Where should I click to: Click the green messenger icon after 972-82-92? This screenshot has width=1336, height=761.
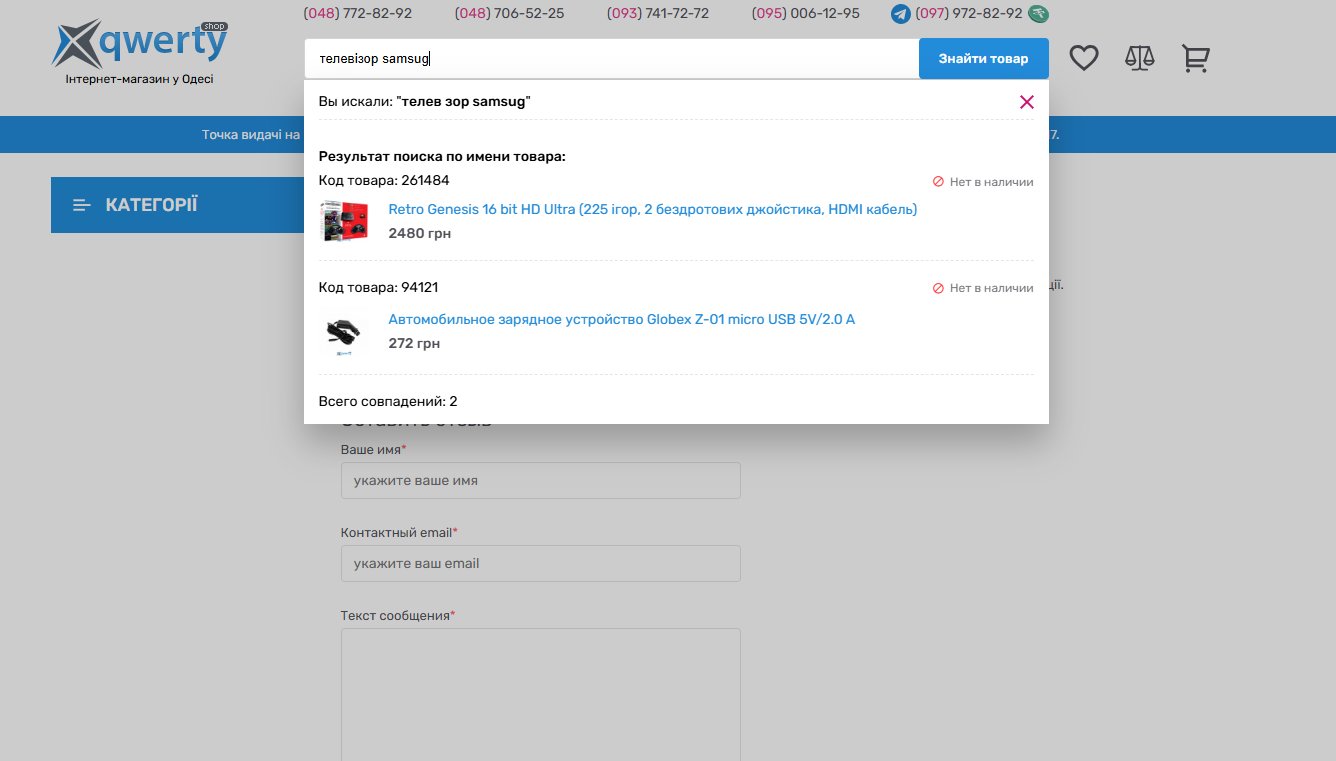pos(1039,14)
